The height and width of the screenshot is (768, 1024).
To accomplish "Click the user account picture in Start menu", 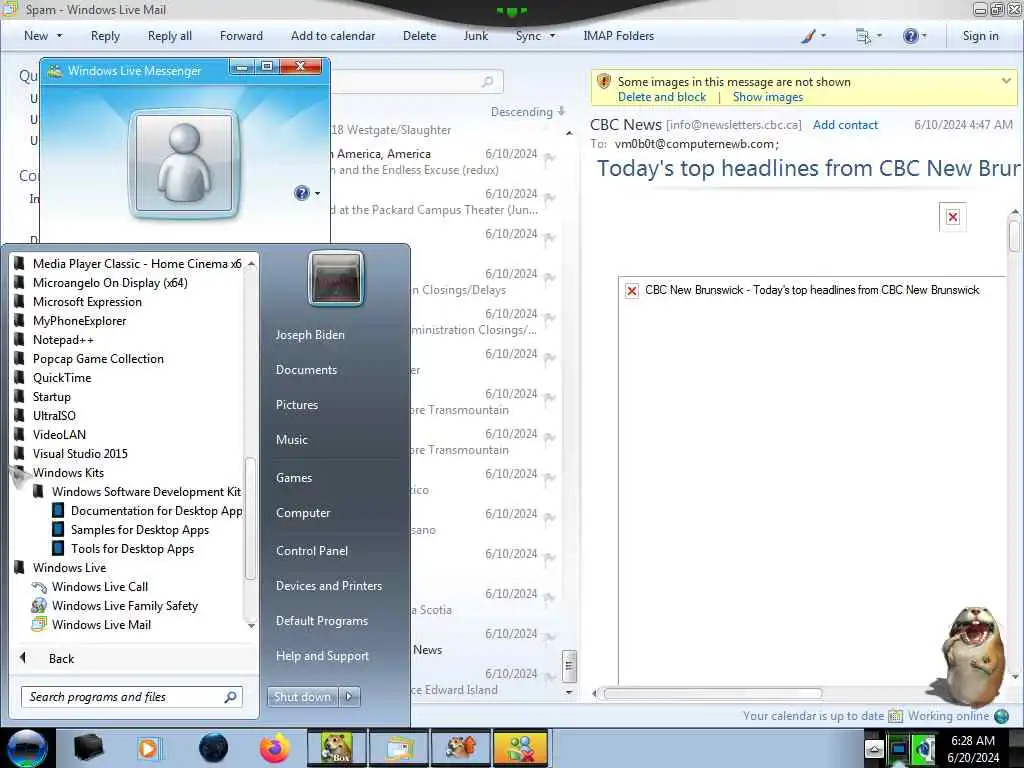I will pos(336,278).
